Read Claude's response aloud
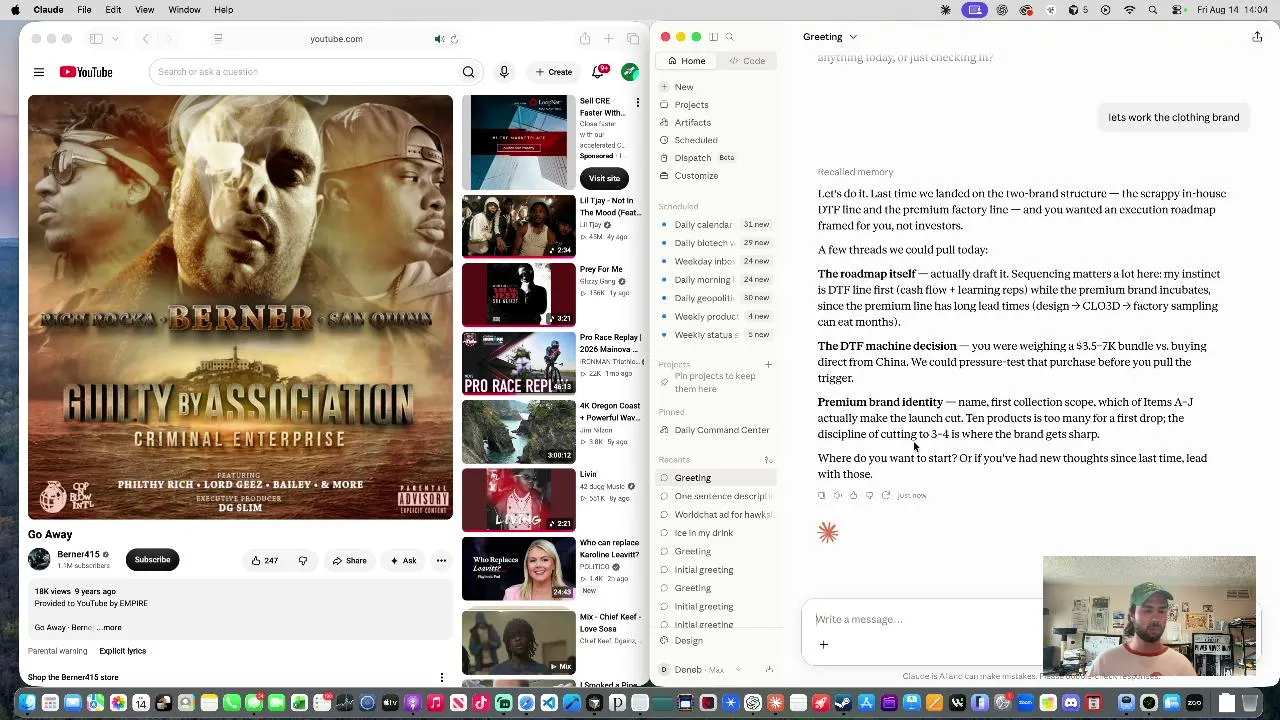This screenshot has height=720, width=1280. 838,495
